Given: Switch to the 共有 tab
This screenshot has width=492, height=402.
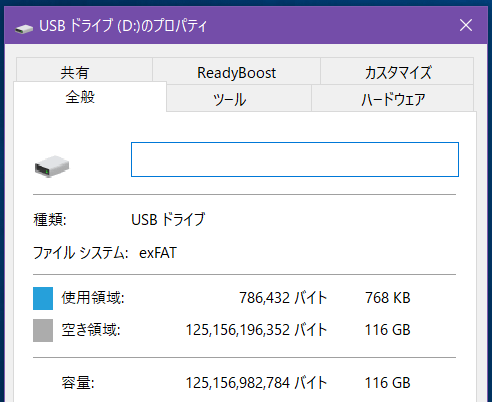Looking at the screenshot, I should [84, 70].
